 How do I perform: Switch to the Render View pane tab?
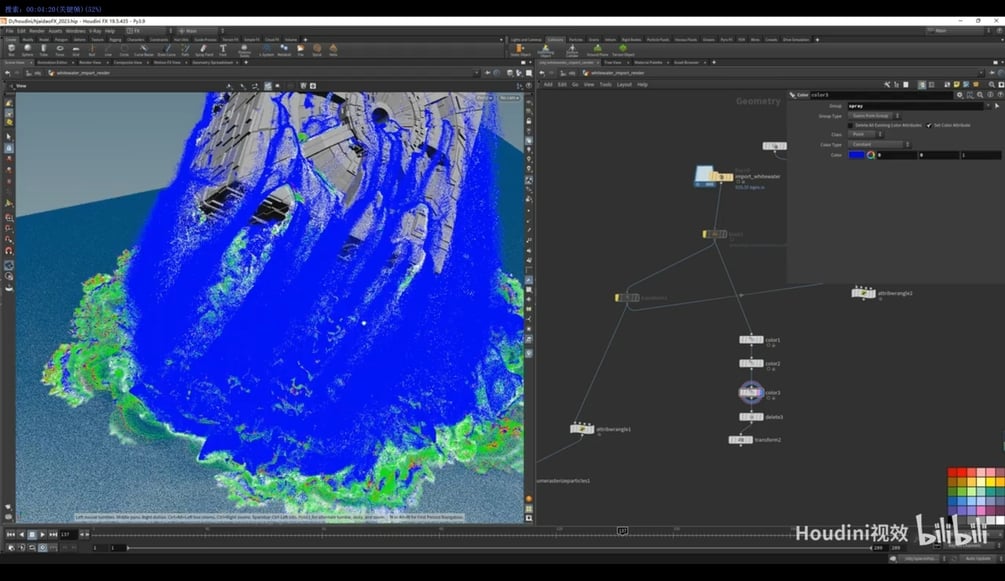pos(90,62)
